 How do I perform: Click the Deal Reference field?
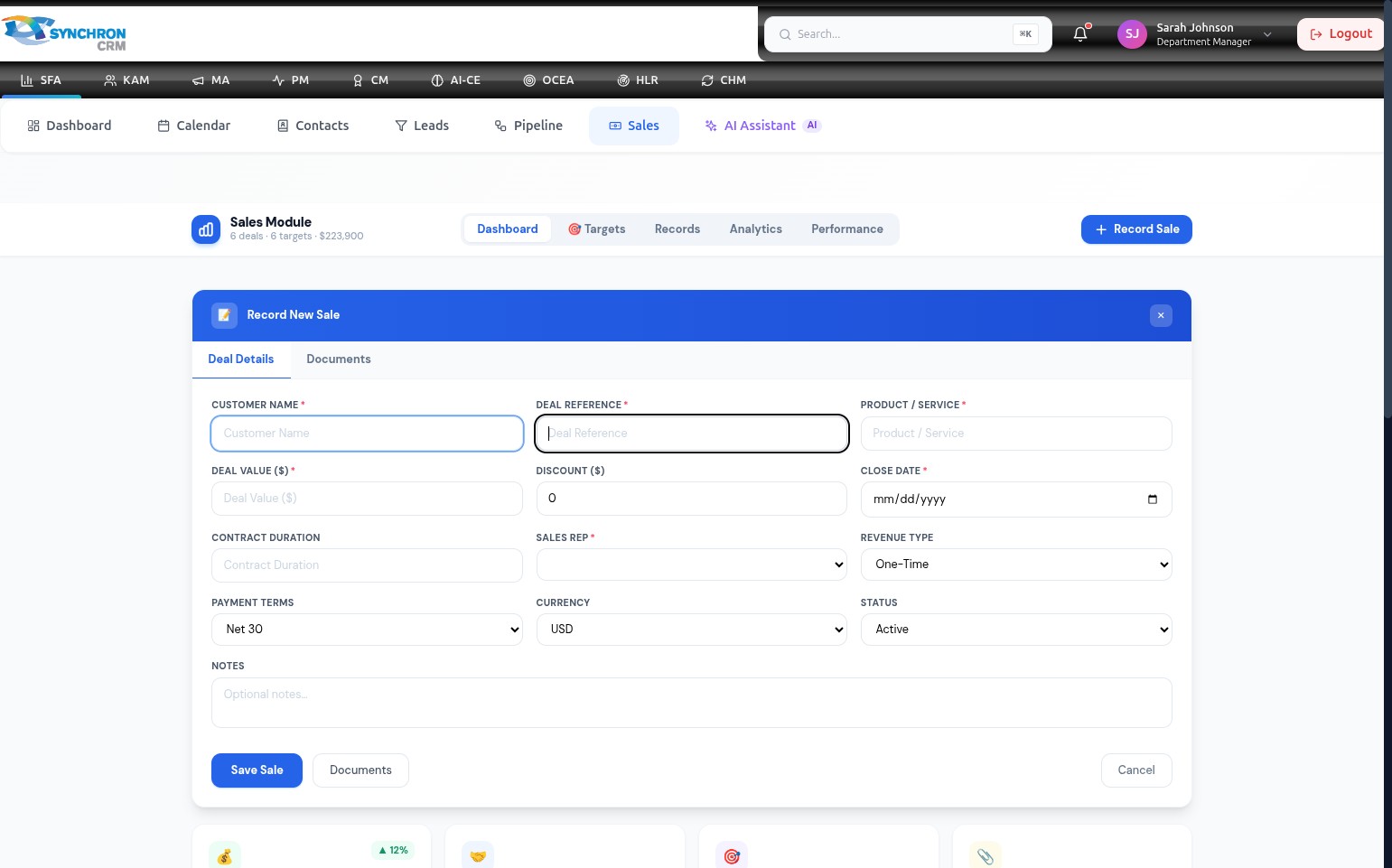point(692,434)
